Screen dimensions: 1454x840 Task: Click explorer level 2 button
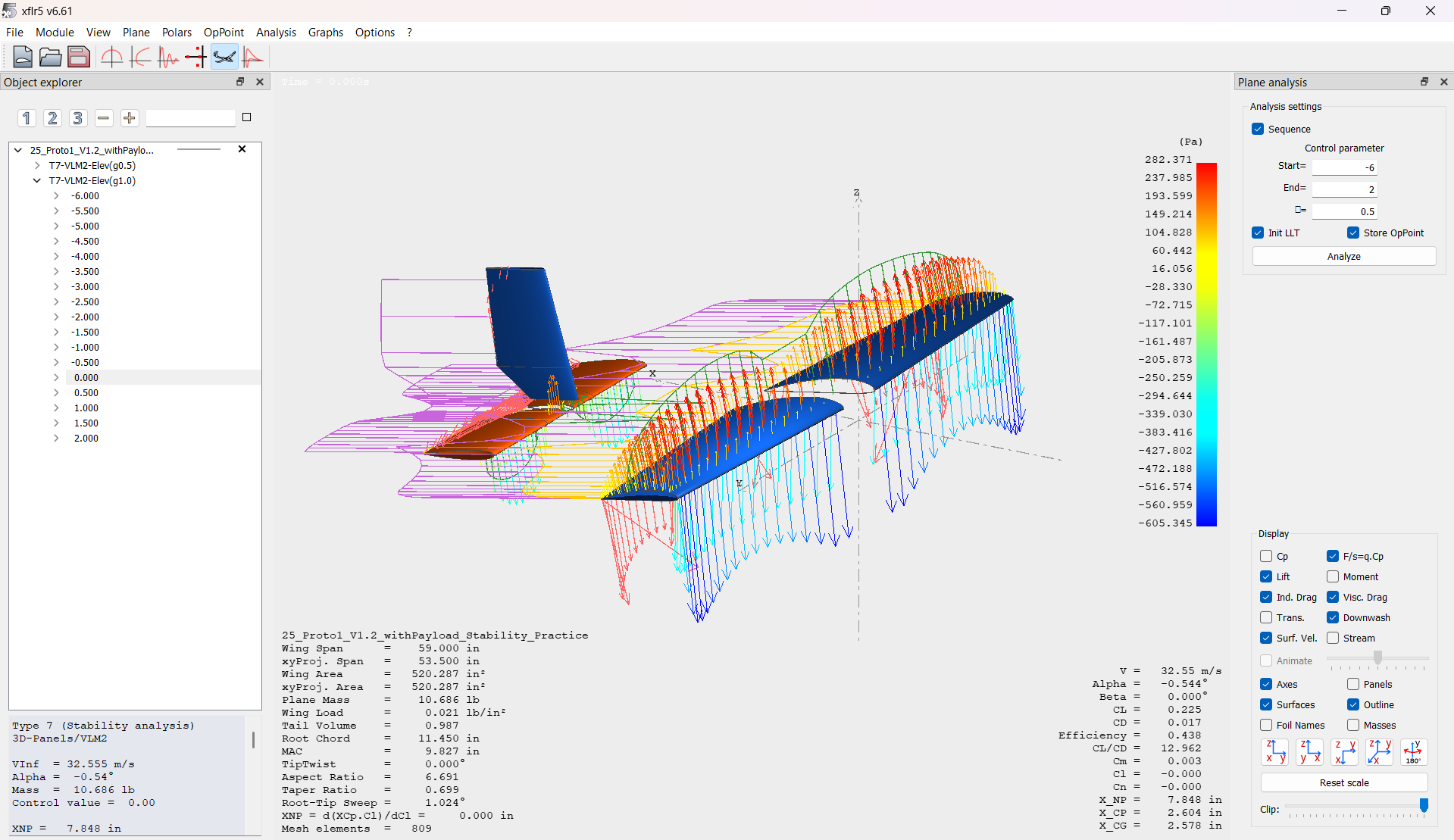52,118
